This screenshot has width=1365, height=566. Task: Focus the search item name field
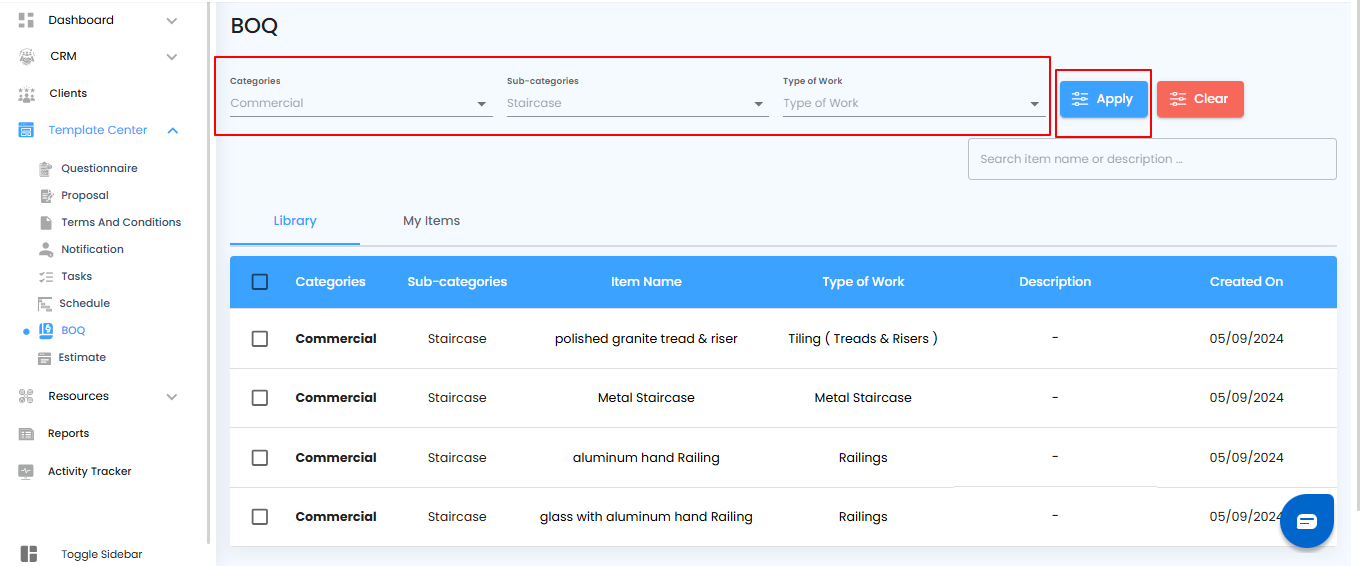[x=1152, y=159]
